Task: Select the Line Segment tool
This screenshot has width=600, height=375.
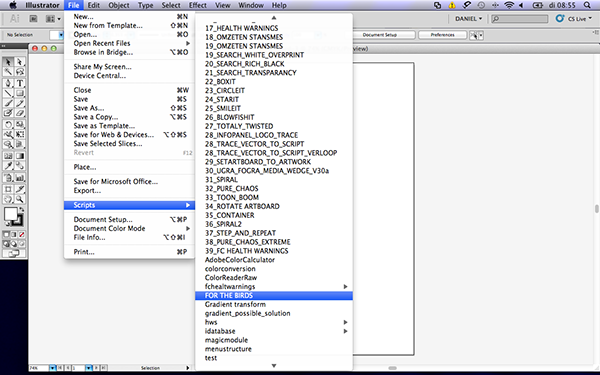Action: pyautogui.click(x=8, y=93)
